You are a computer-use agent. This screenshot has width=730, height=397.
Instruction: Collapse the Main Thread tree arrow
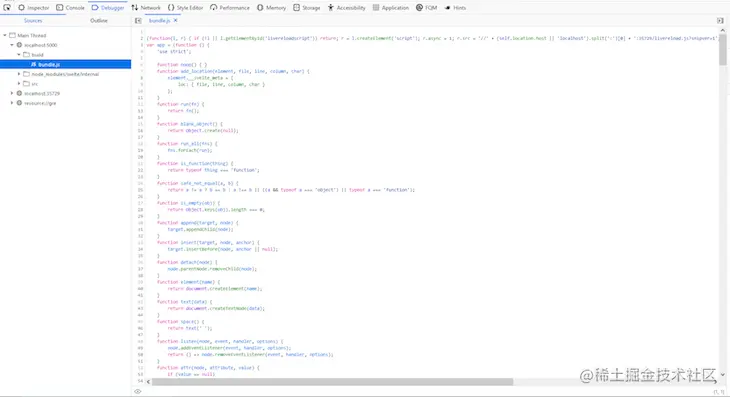[x=5, y=35]
